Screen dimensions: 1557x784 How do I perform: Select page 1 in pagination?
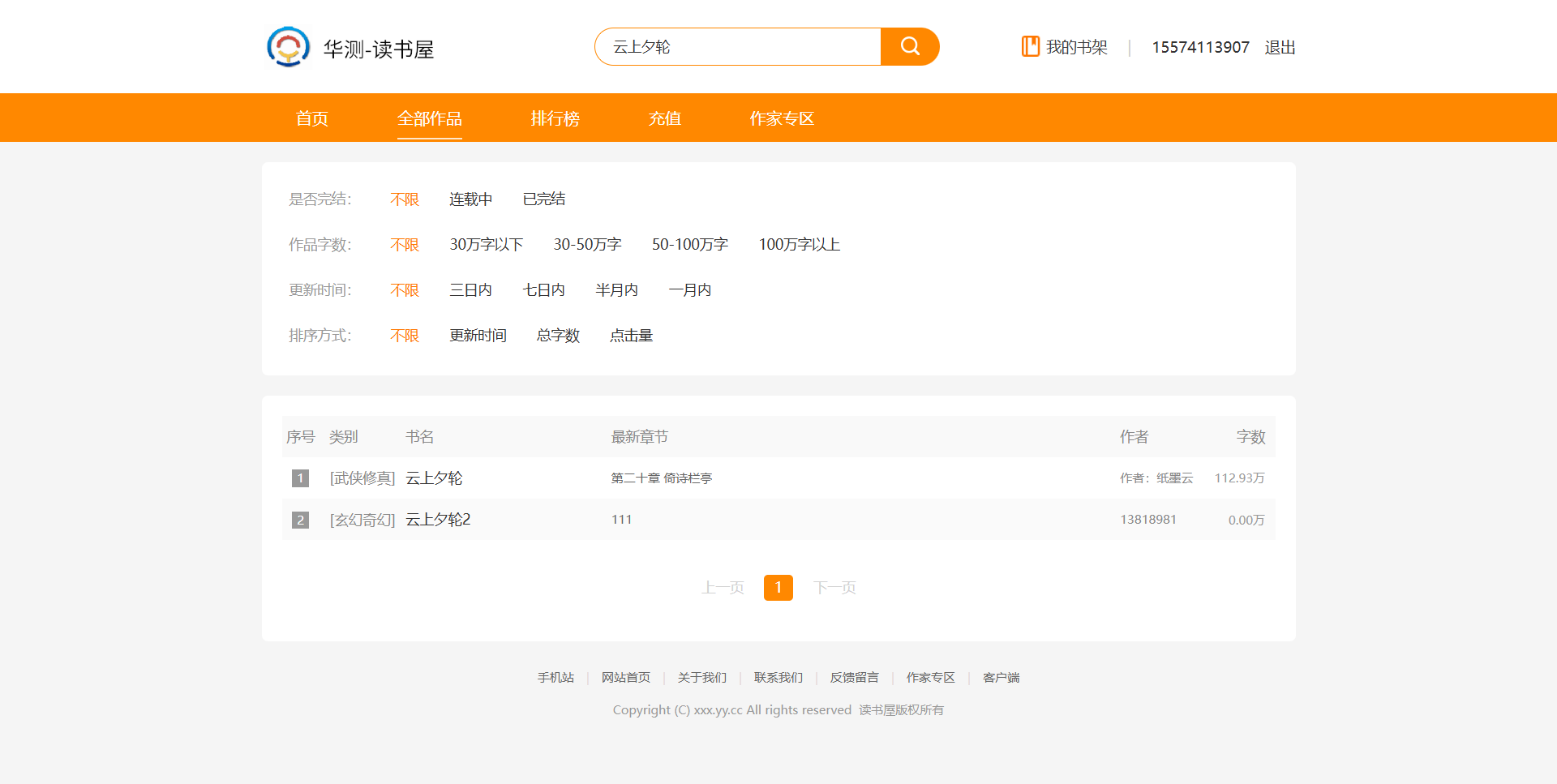[x=778, y=588]
